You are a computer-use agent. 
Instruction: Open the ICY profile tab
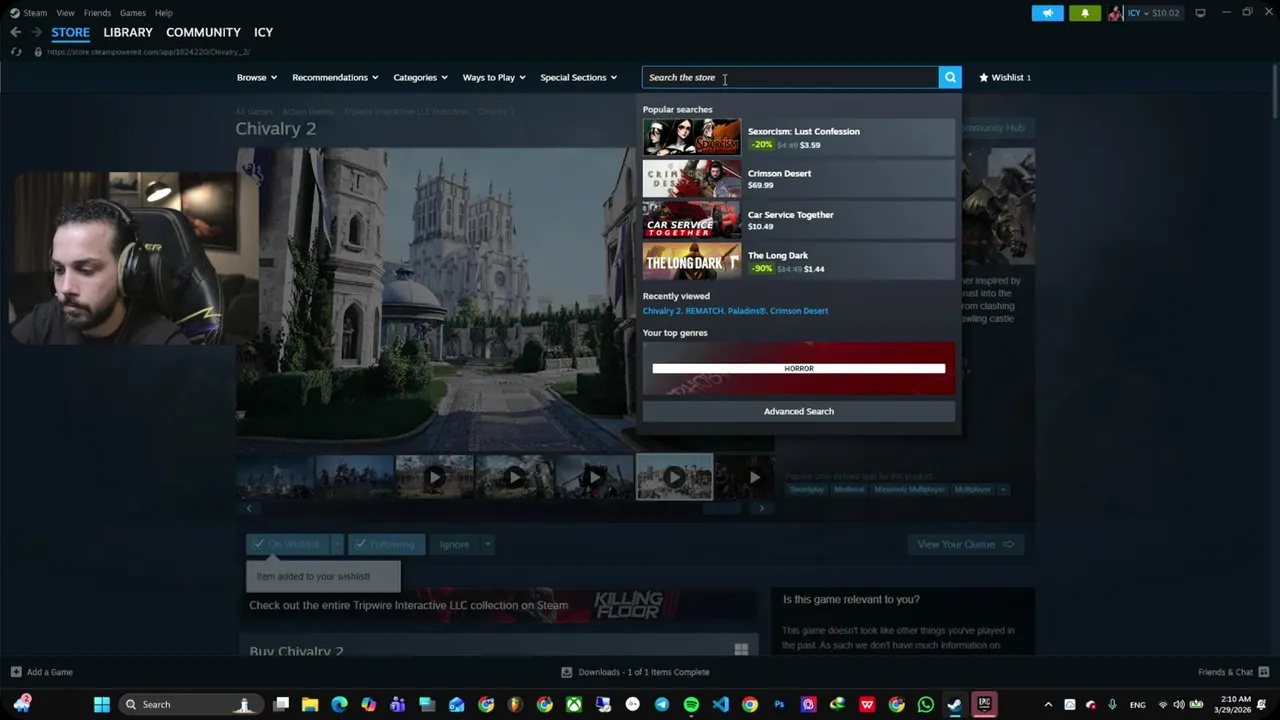click(263, 32)
